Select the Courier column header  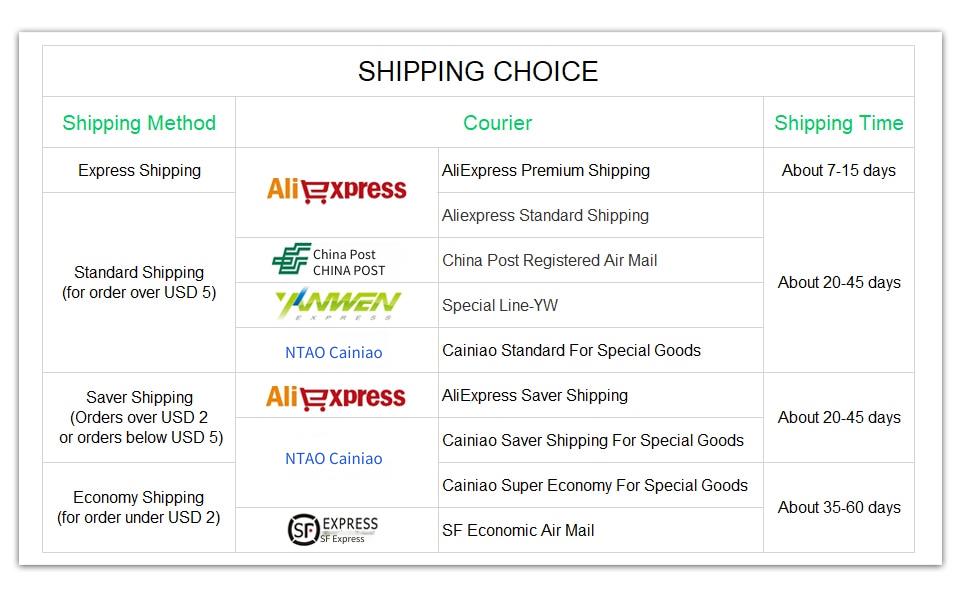pos(497,123)
